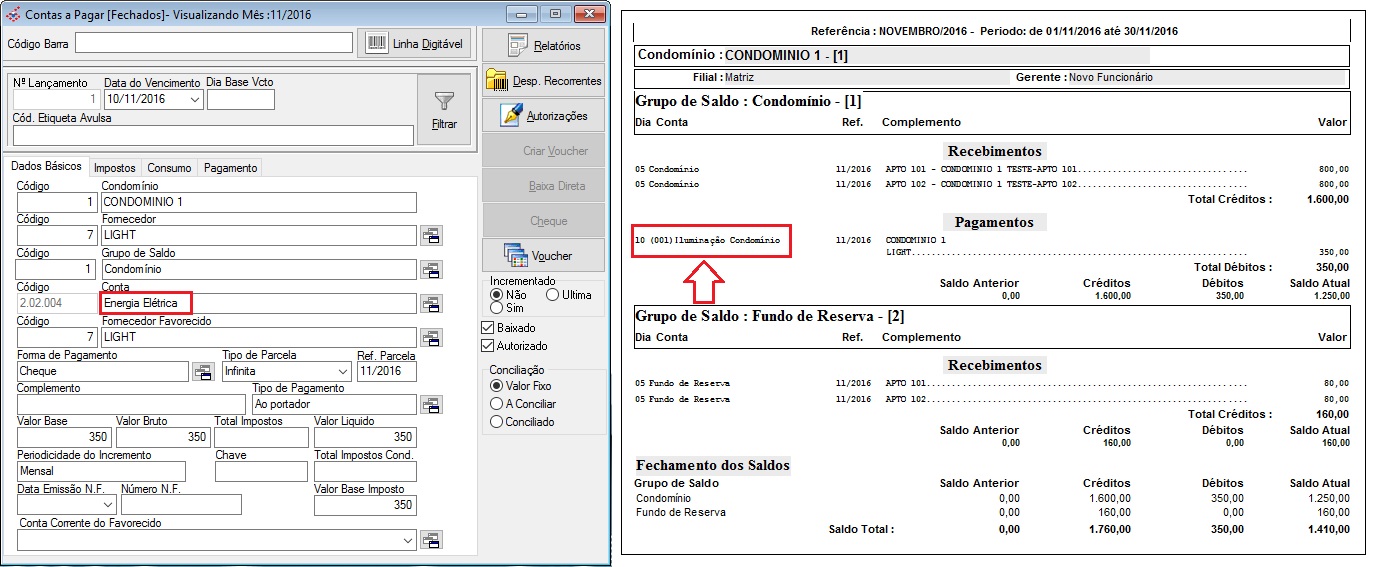Screen dimensions: 1373x567
Task: Click the Cheque button
Action: click(544, 221)
